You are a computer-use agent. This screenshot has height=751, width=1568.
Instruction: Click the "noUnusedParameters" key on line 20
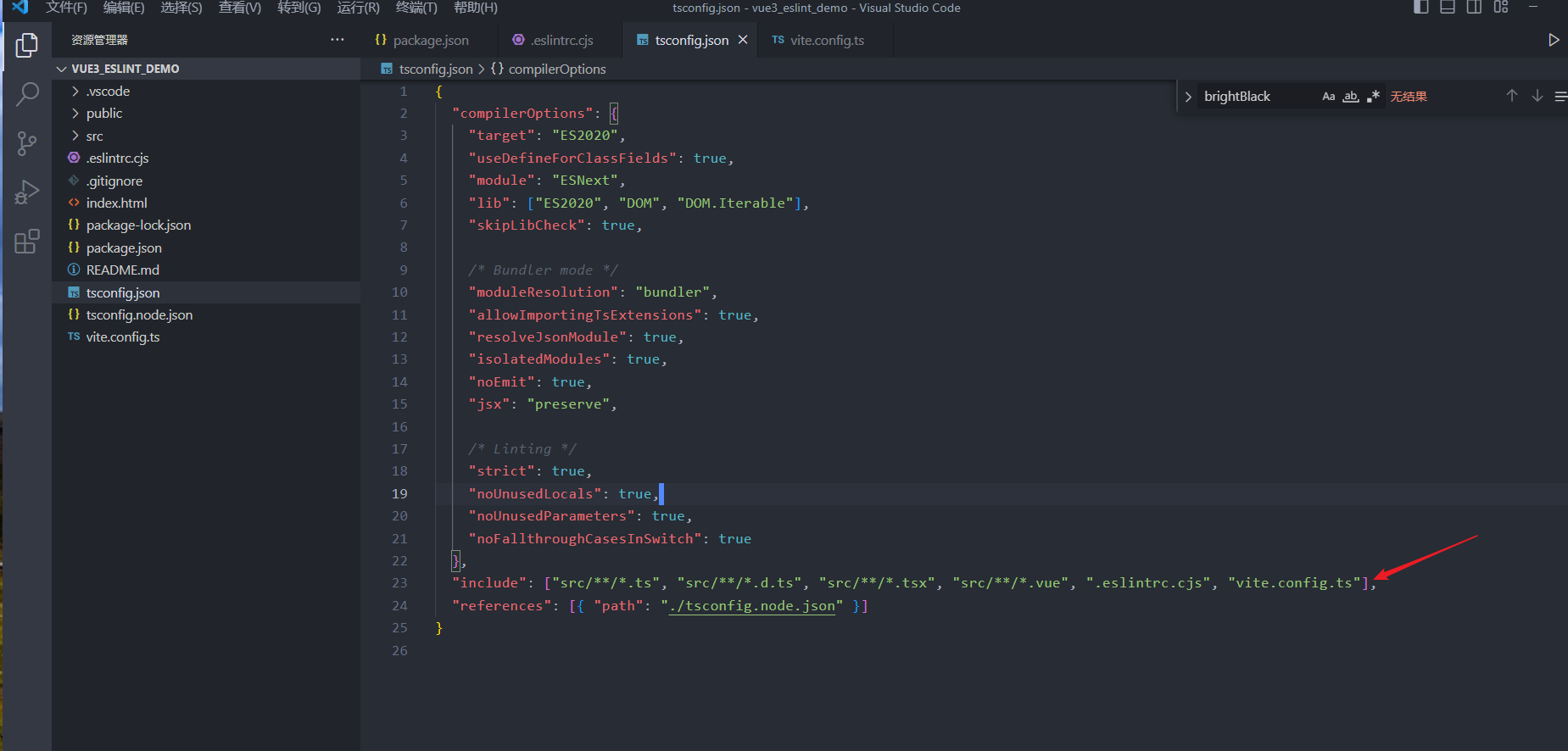coord(552,516)
